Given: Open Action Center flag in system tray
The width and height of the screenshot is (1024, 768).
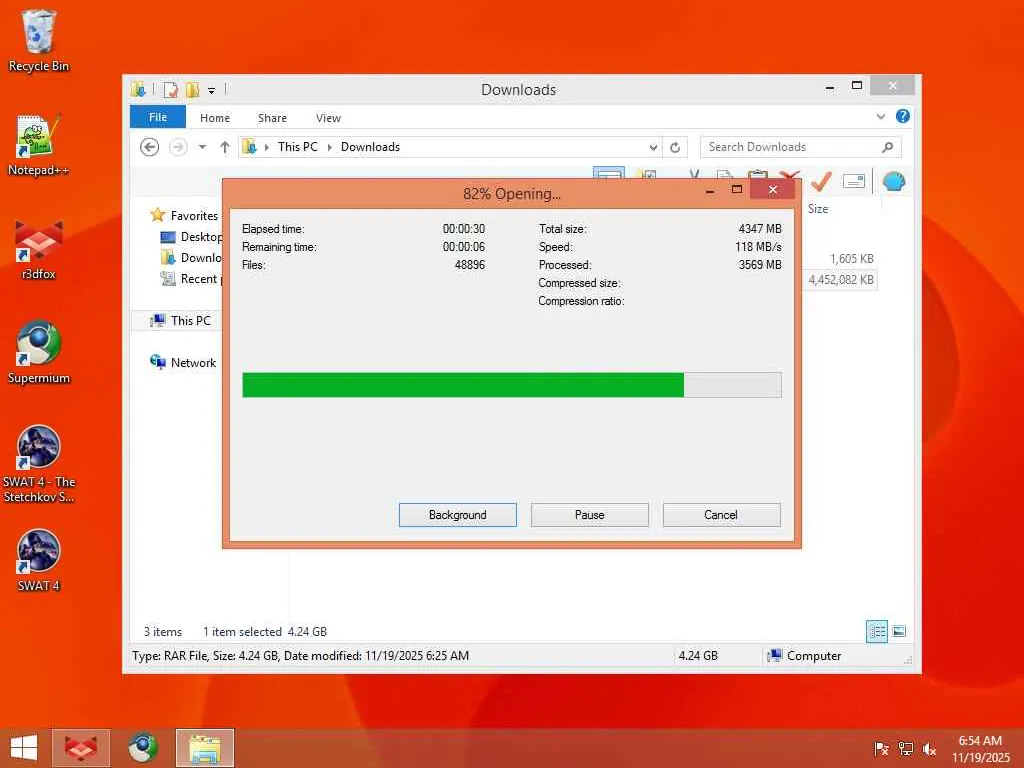Looking at the screenshot, I should pyautogui.click(x=881, y=749).
